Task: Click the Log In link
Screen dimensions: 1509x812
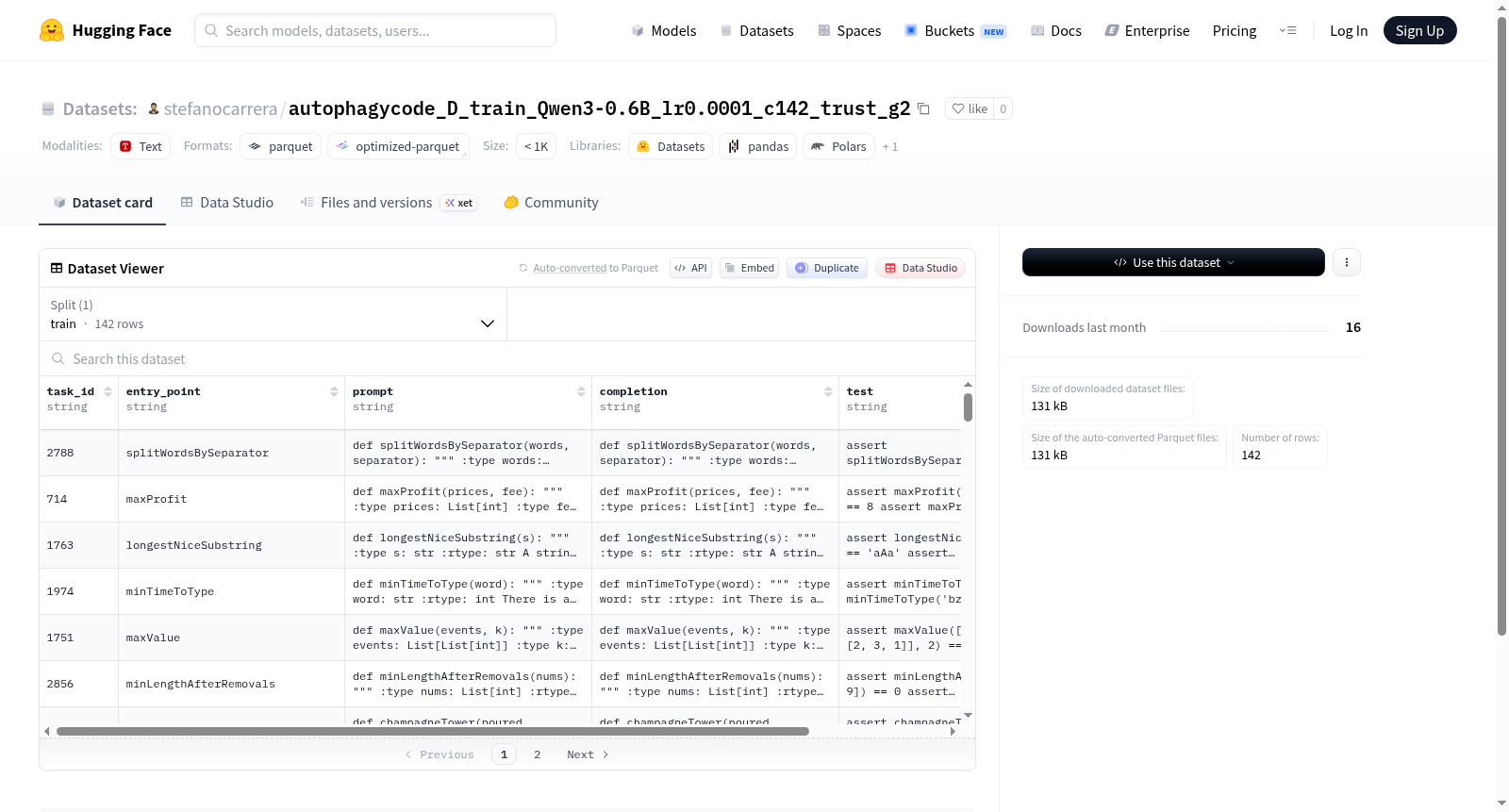Action: pyautogui.click(x=1349, y=30)
